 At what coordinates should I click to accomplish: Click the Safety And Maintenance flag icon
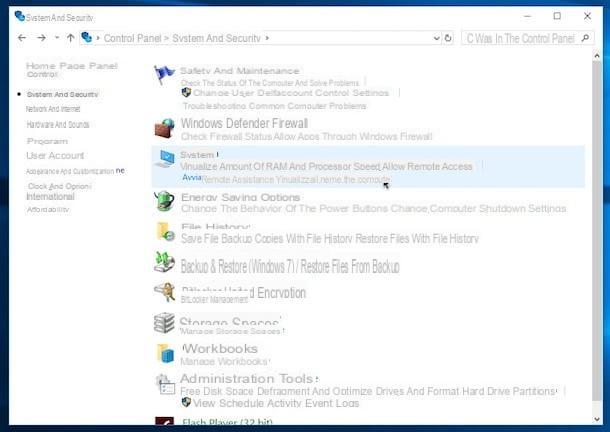(x=164, y=74)
